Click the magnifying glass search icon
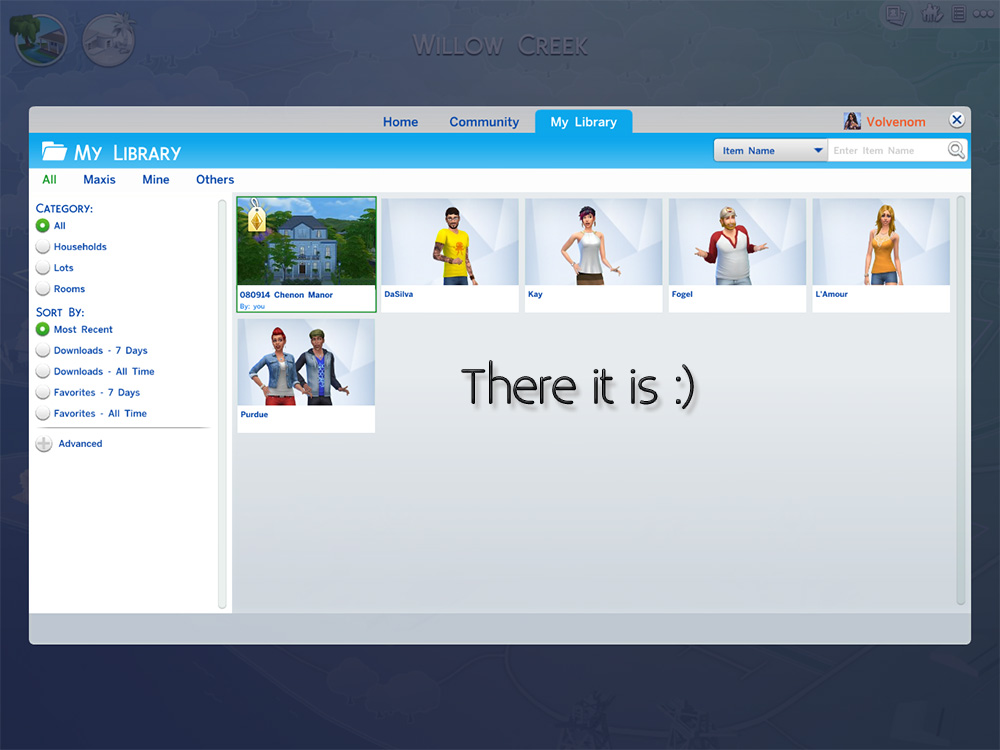 [956, 149]
